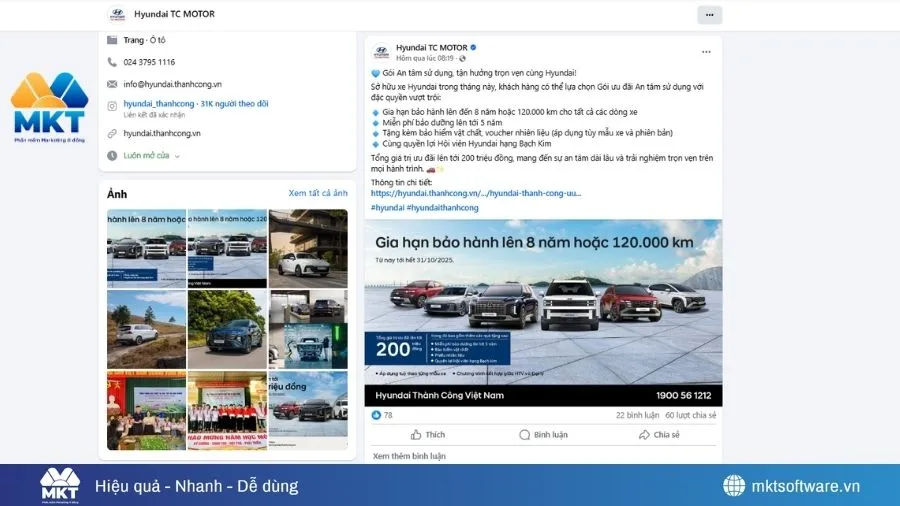Viewport: 900px width, 506px height.
Task: Click the public globe icon on the post
Action: (462, 59)
